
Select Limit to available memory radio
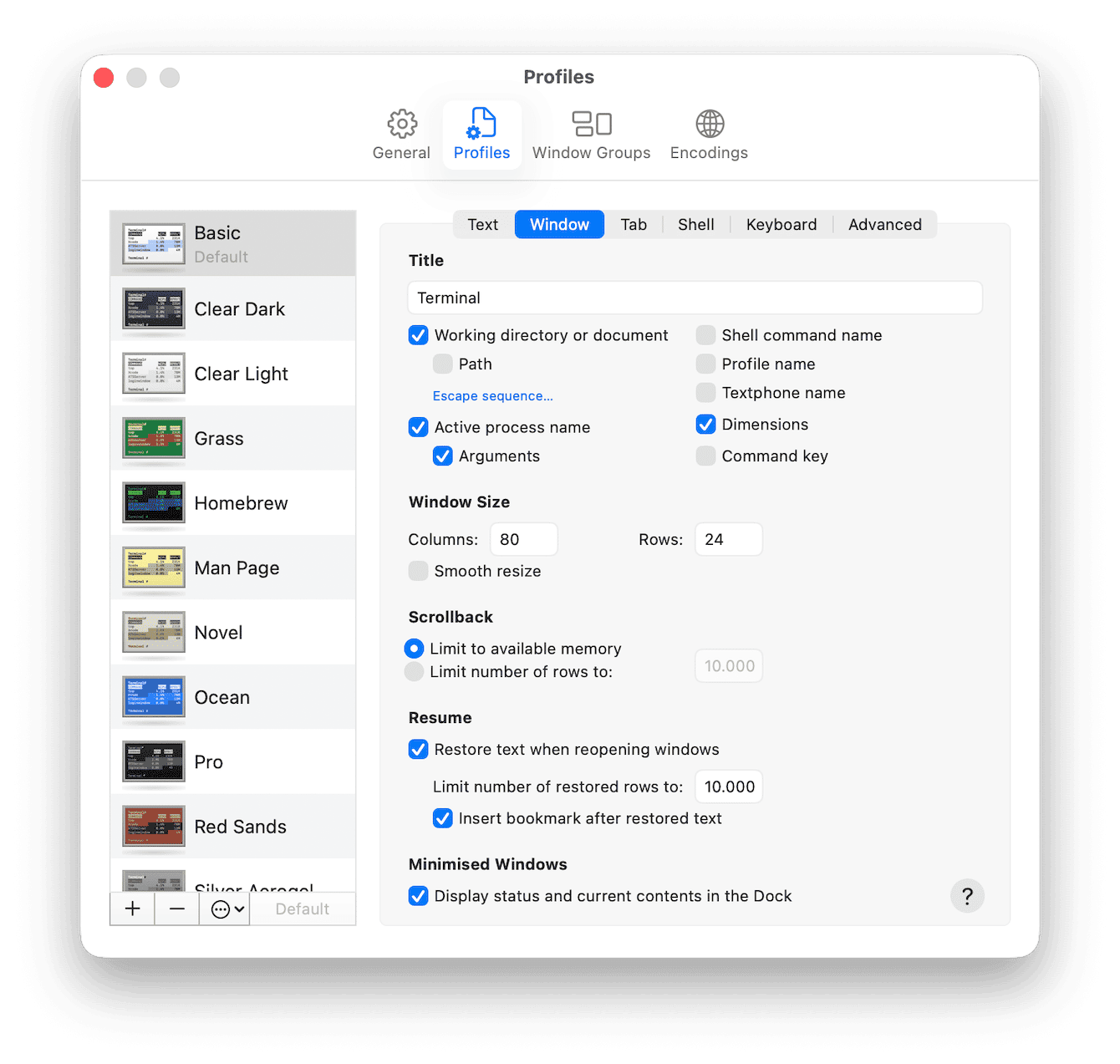(x=414, y=649)
